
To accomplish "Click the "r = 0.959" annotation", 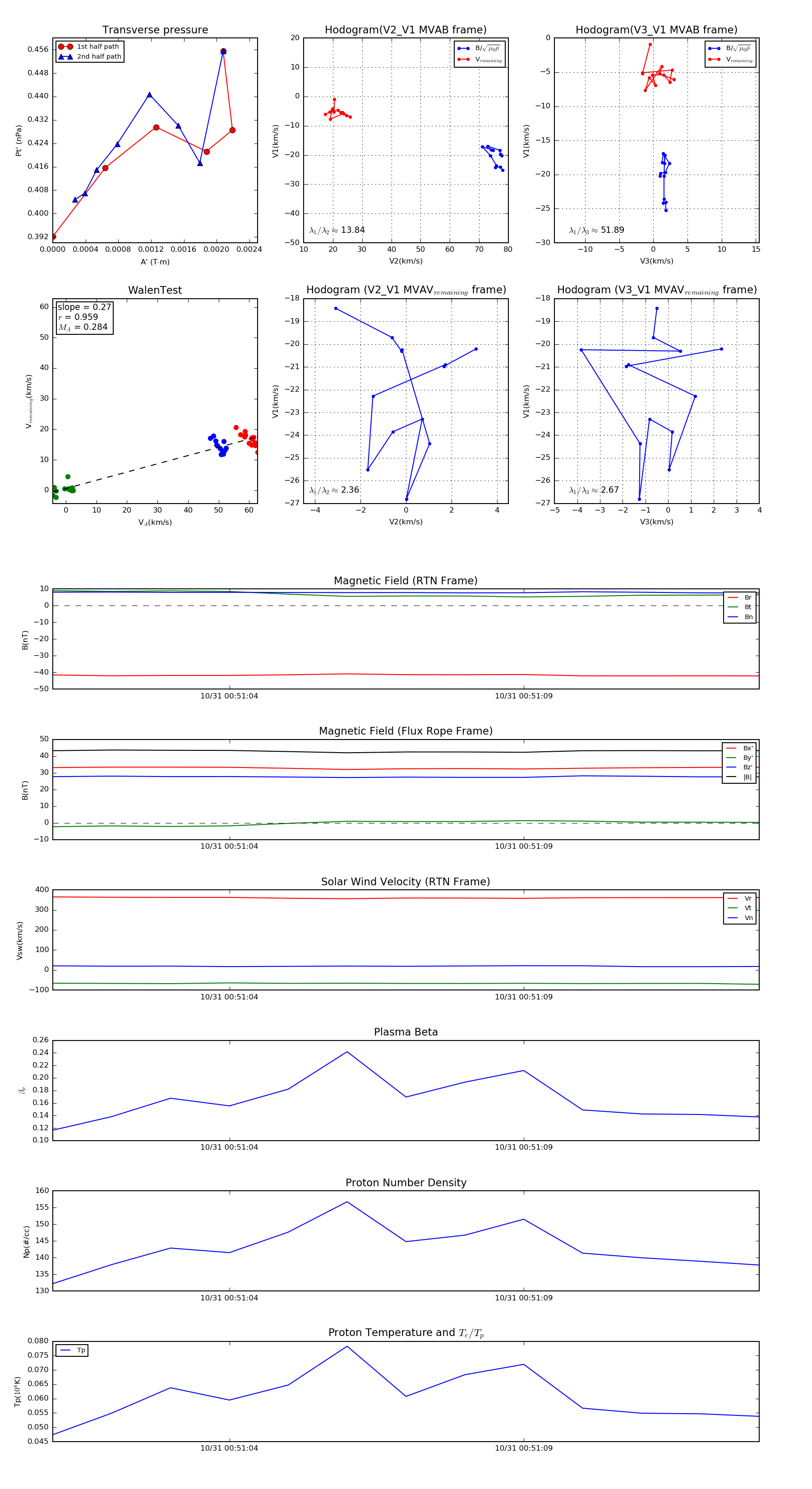I will point(78,317).
